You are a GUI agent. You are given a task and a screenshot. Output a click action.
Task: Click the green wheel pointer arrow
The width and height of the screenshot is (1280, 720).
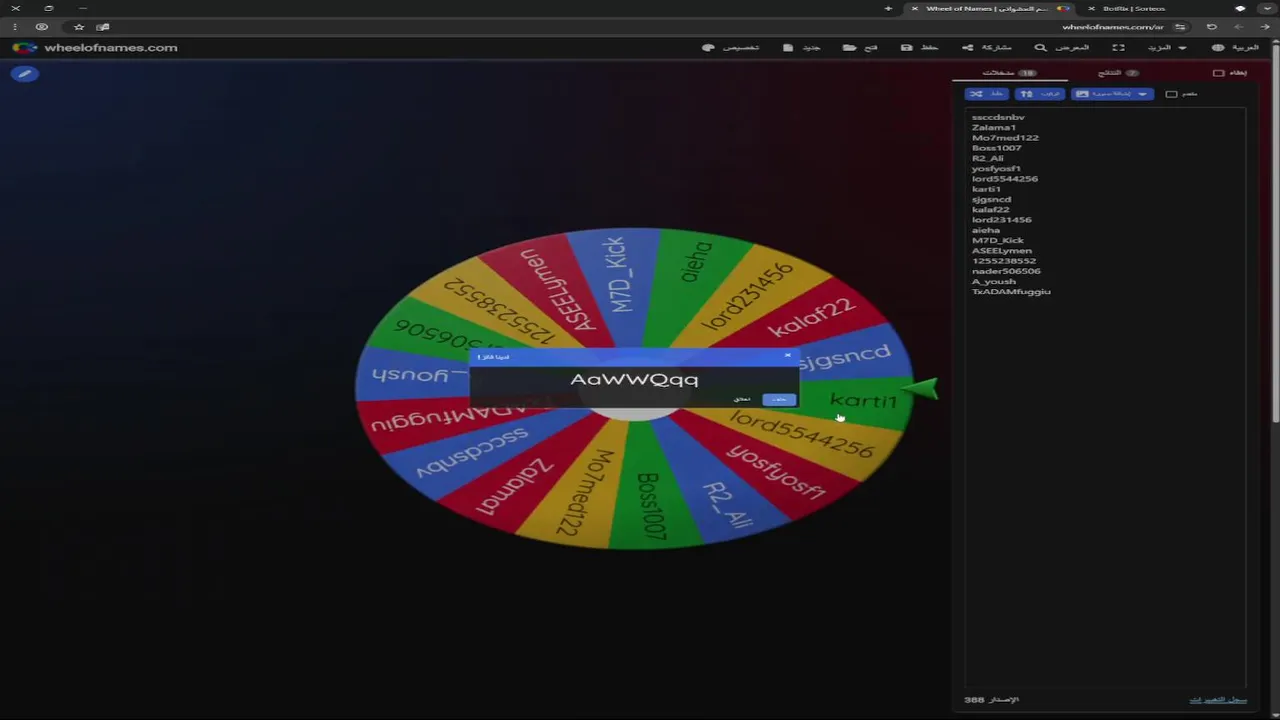click(920, 388)
